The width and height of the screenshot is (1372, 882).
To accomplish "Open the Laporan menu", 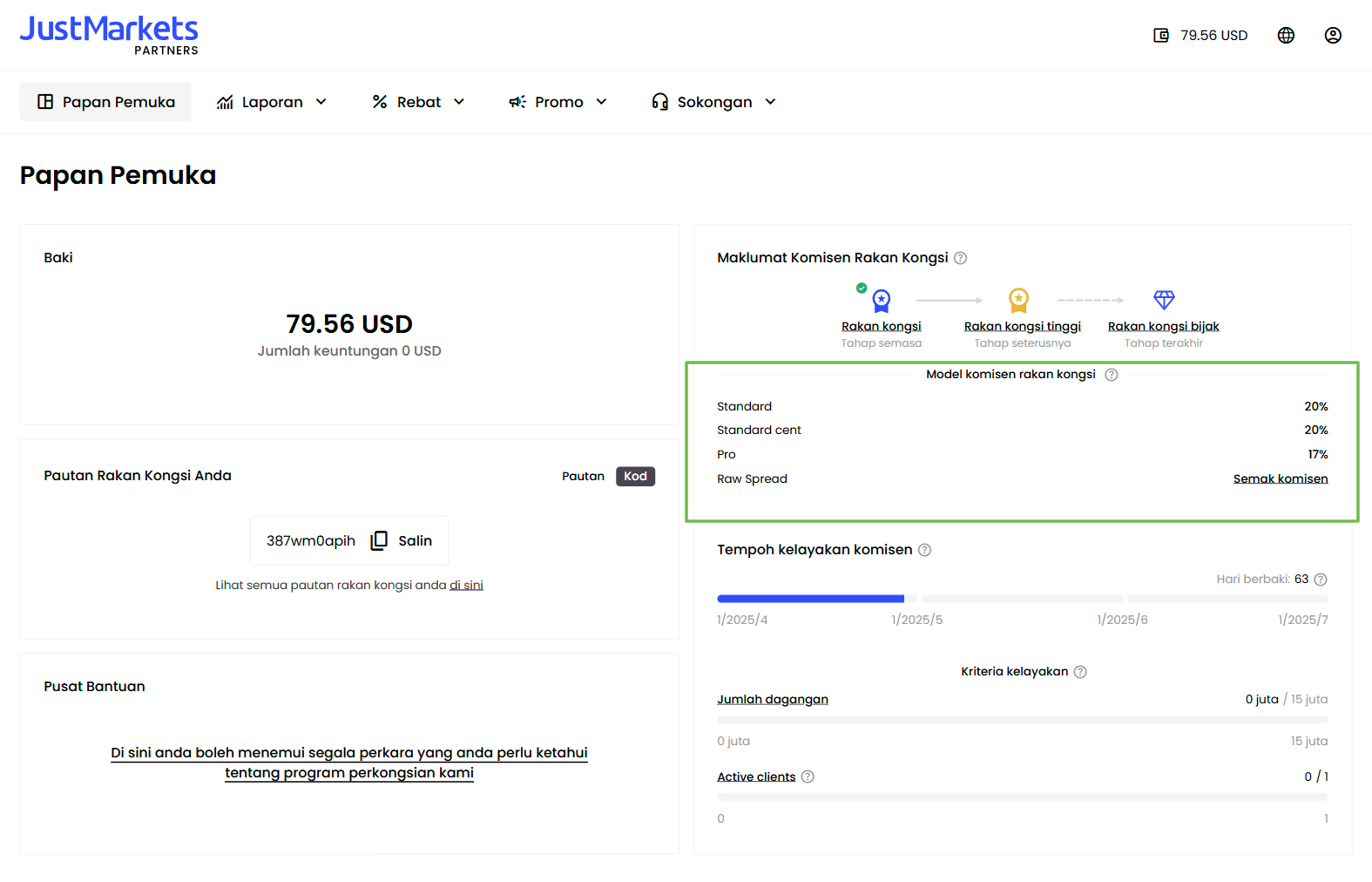I will pyautogui.click(x=272, y=102).
